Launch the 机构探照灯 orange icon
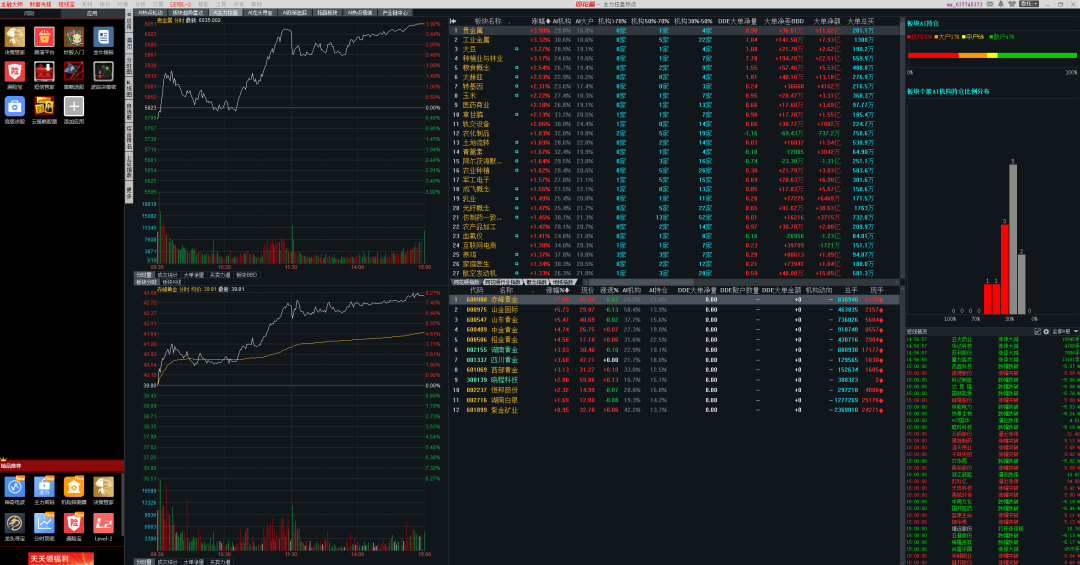Screen dimensions: 1080x565 [74, 487]
